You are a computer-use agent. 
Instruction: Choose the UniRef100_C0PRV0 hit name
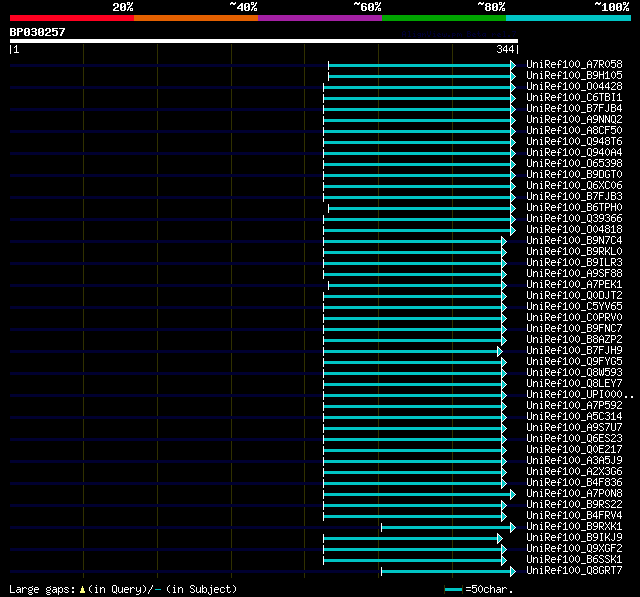[574, 318]
